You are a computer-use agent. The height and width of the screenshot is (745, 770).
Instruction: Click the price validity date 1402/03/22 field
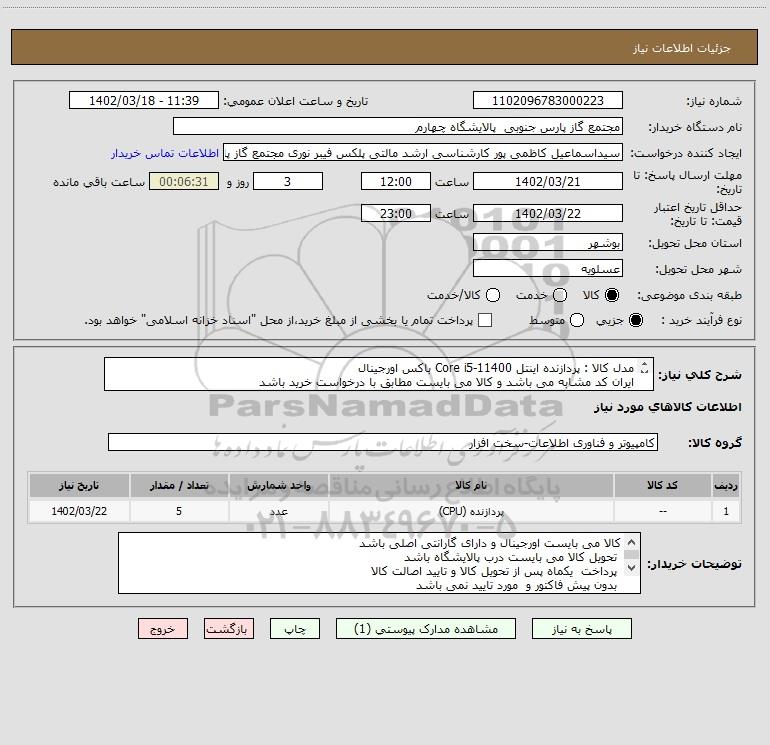coord(548,213)
